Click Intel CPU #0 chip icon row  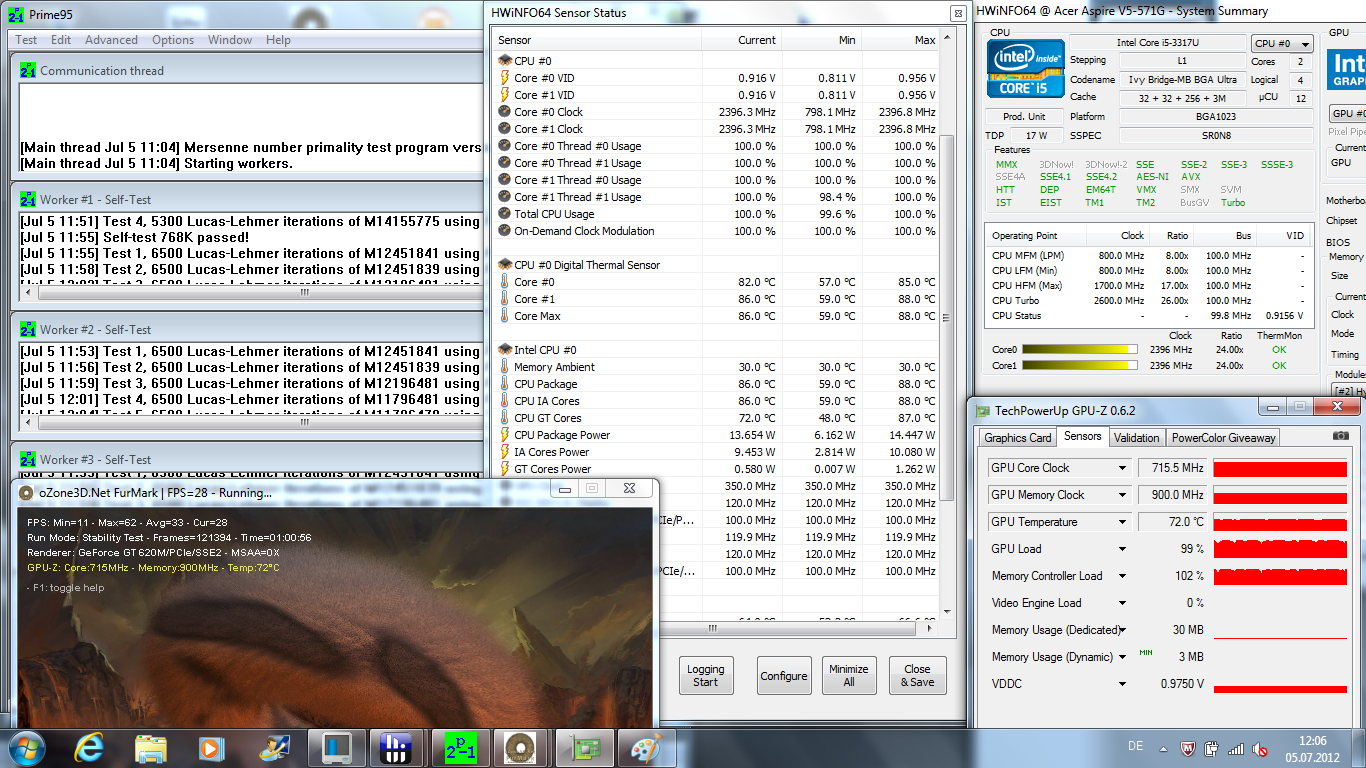click(x=505, y=350)
